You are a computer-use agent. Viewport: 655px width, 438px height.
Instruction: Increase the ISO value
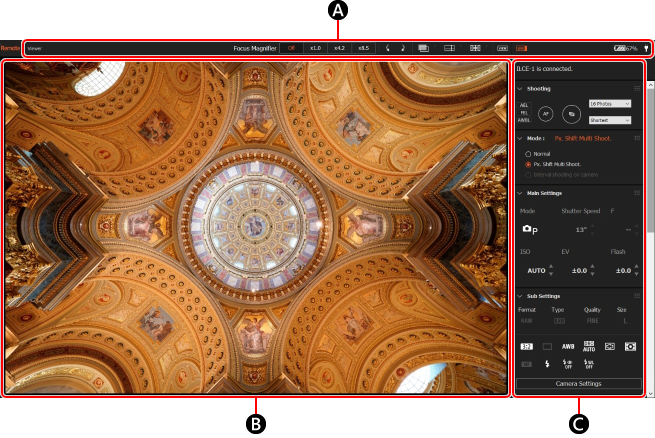(x=551, y=266)
